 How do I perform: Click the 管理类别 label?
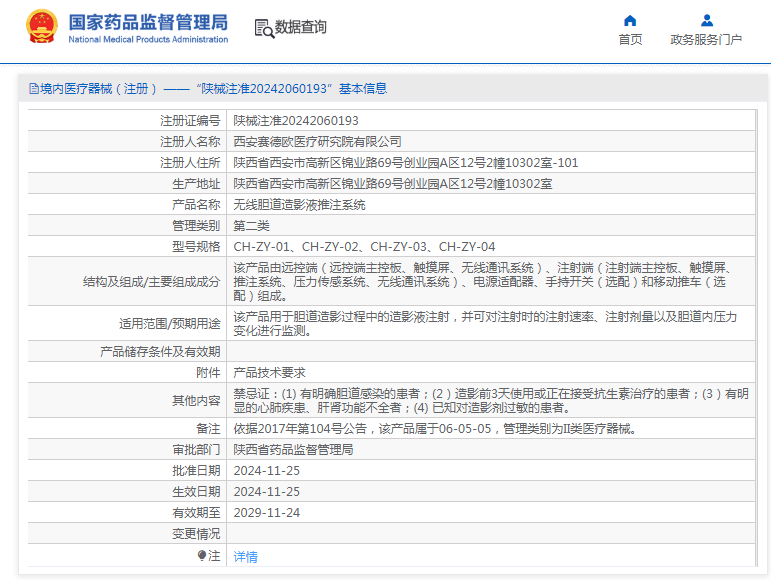(196, 226)
